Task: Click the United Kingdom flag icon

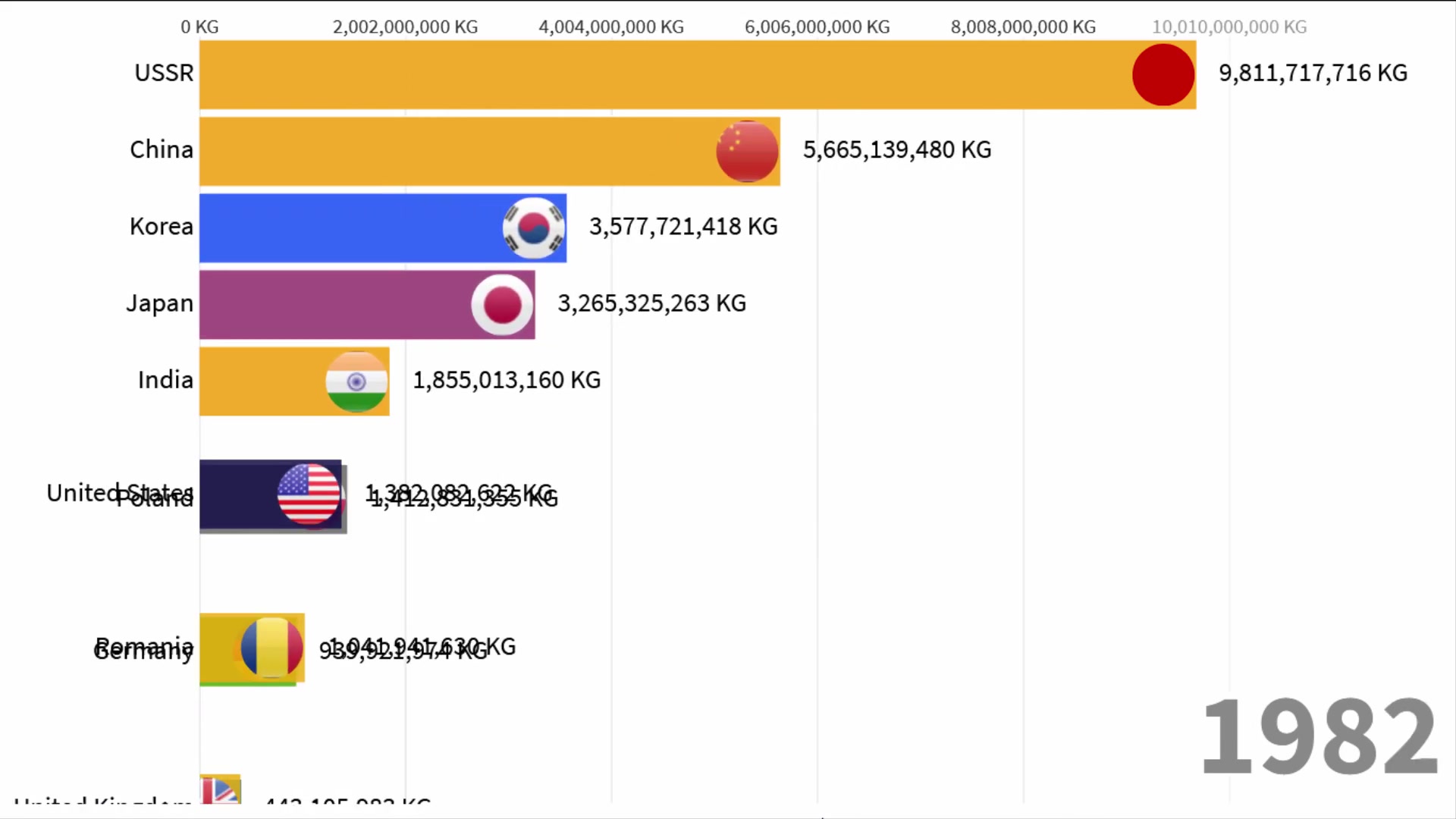Action: click(x=220, y=789)
